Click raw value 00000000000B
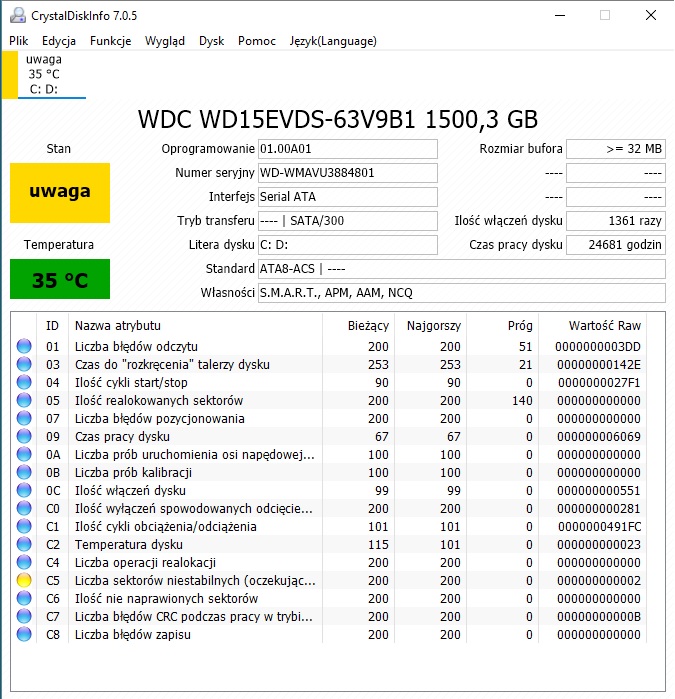 (599, 617)
